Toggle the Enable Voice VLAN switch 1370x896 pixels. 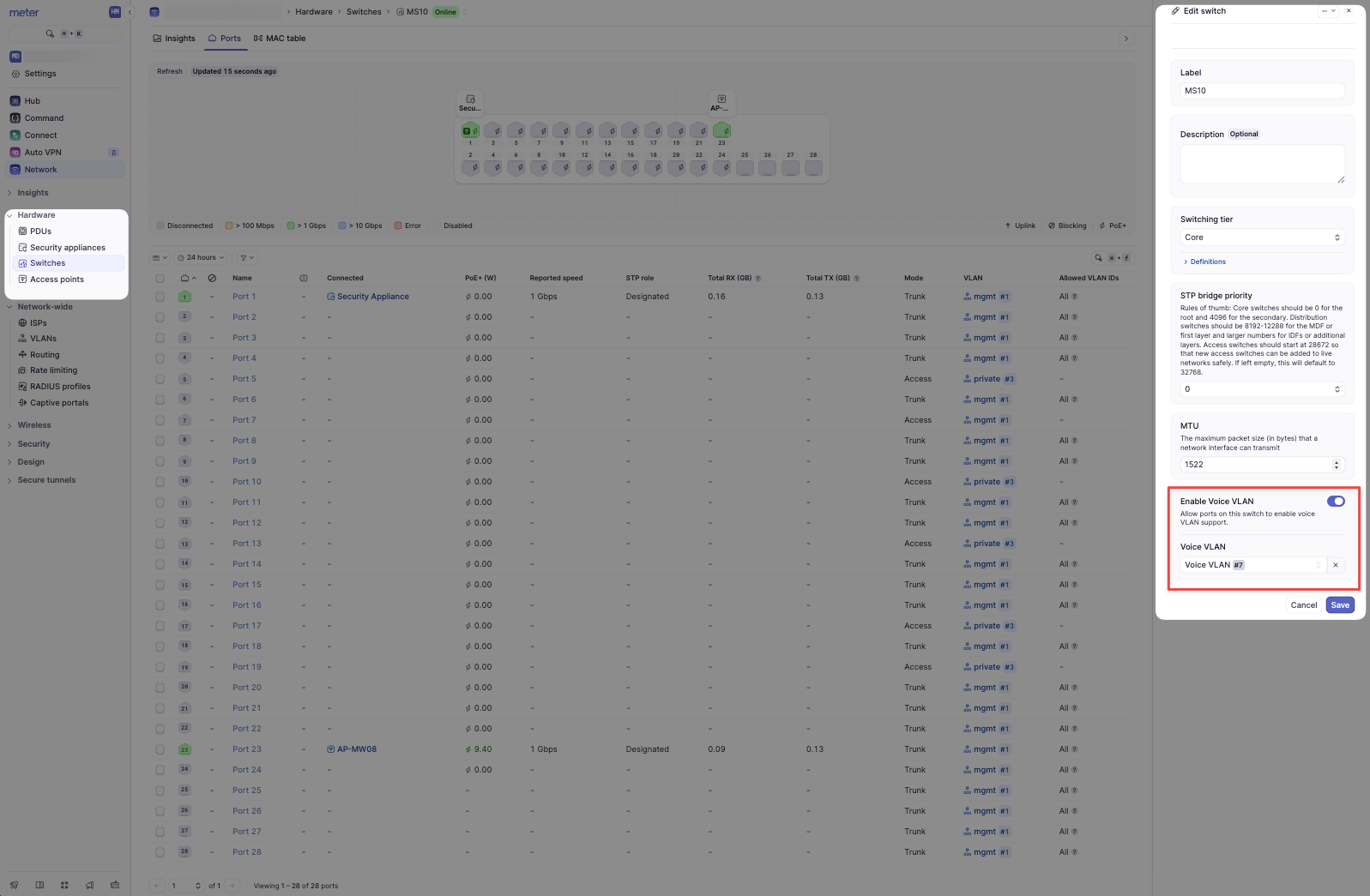pos(1336,502)
